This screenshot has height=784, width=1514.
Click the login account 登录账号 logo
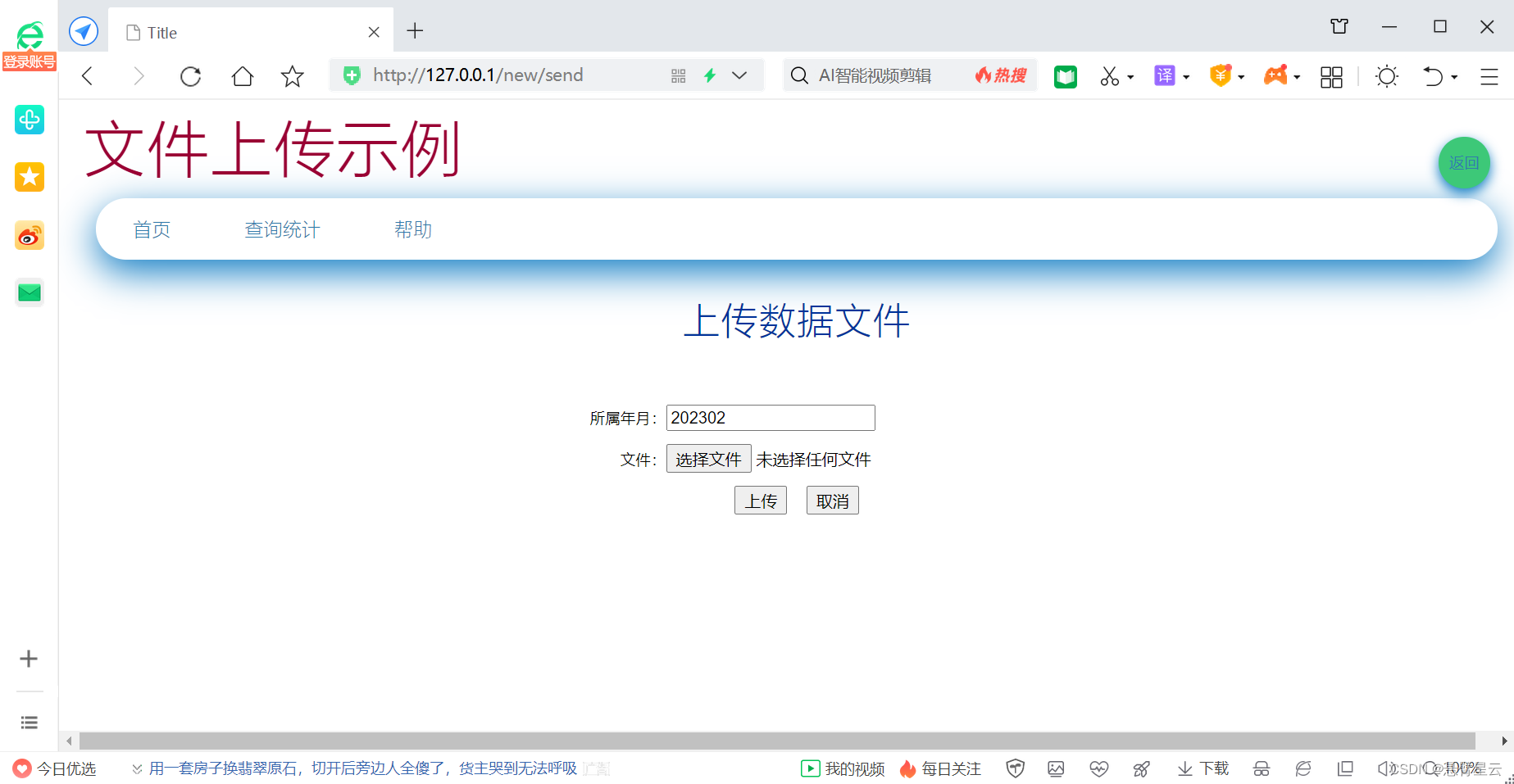pos(30,46)
